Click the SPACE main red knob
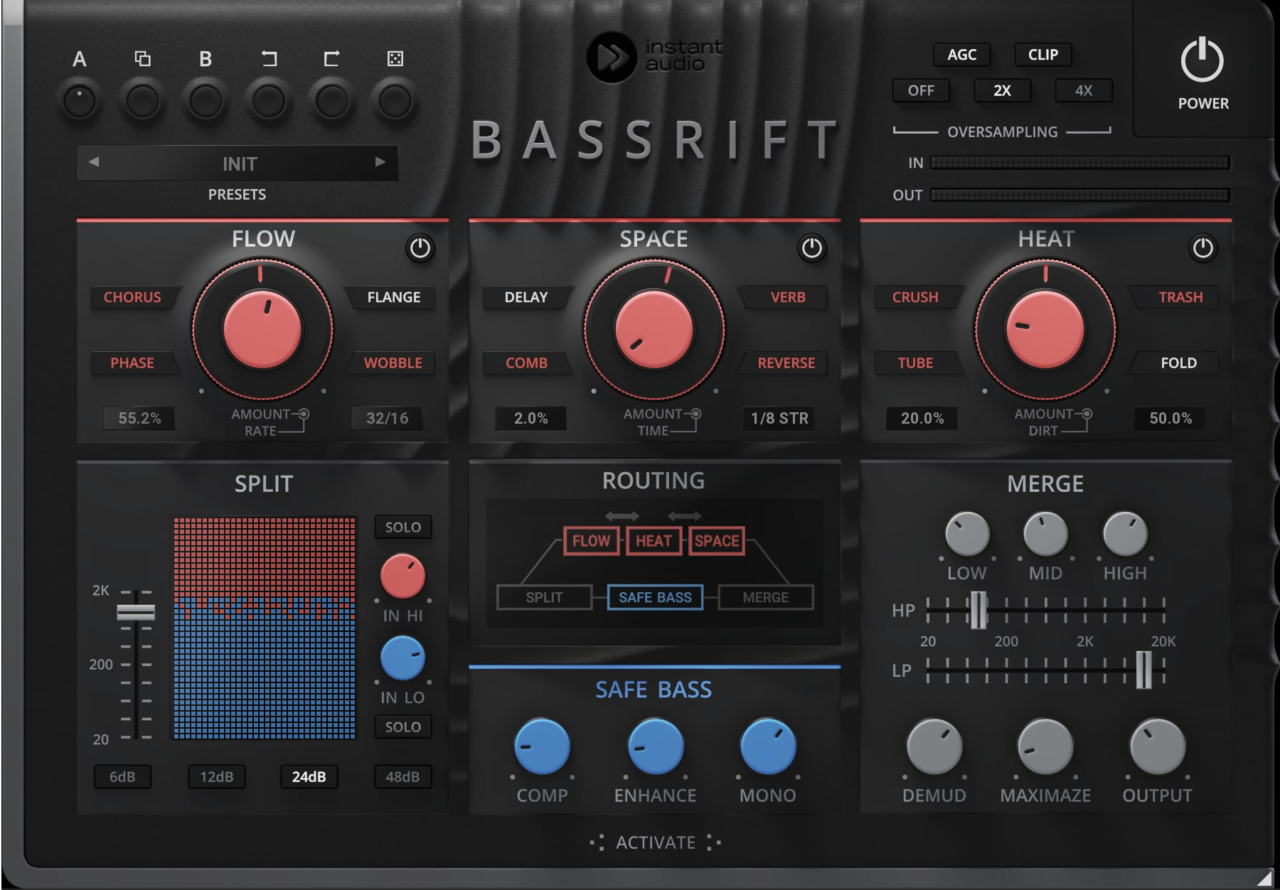Screen dimensions: 1280x890 coord(654,331)
